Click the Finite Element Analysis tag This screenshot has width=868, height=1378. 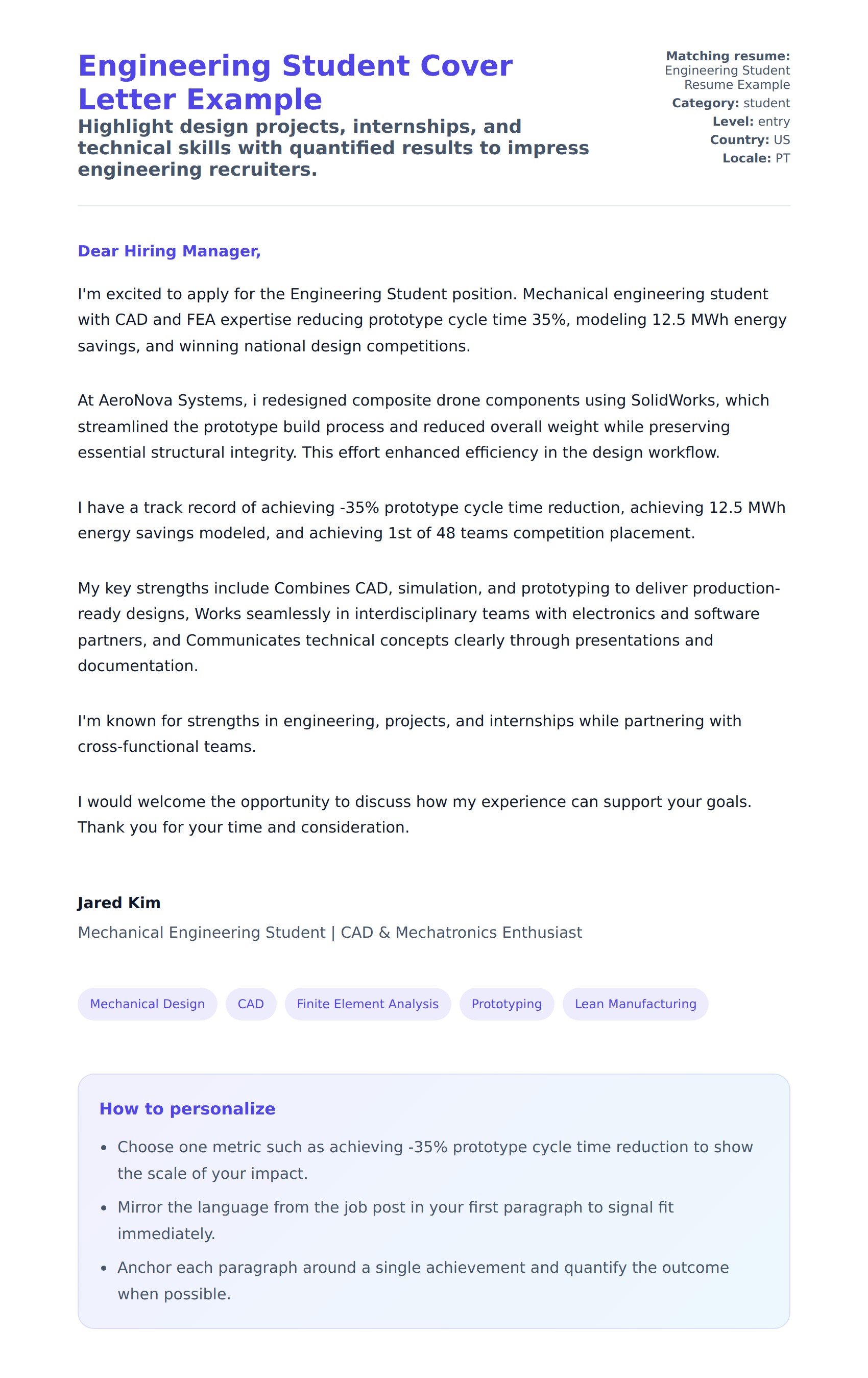(367, 1004)
